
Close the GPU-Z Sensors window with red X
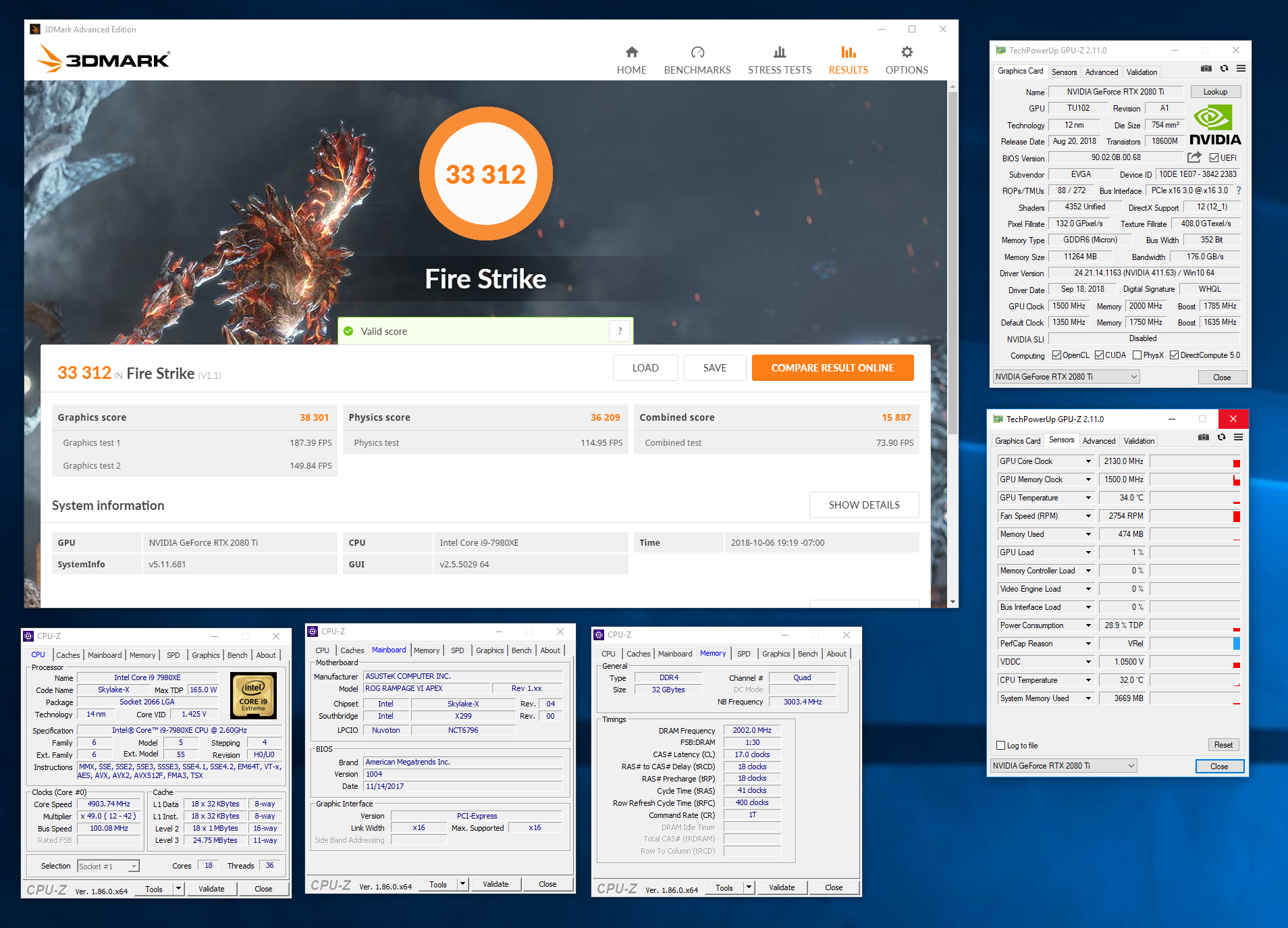pos(1233,419)
